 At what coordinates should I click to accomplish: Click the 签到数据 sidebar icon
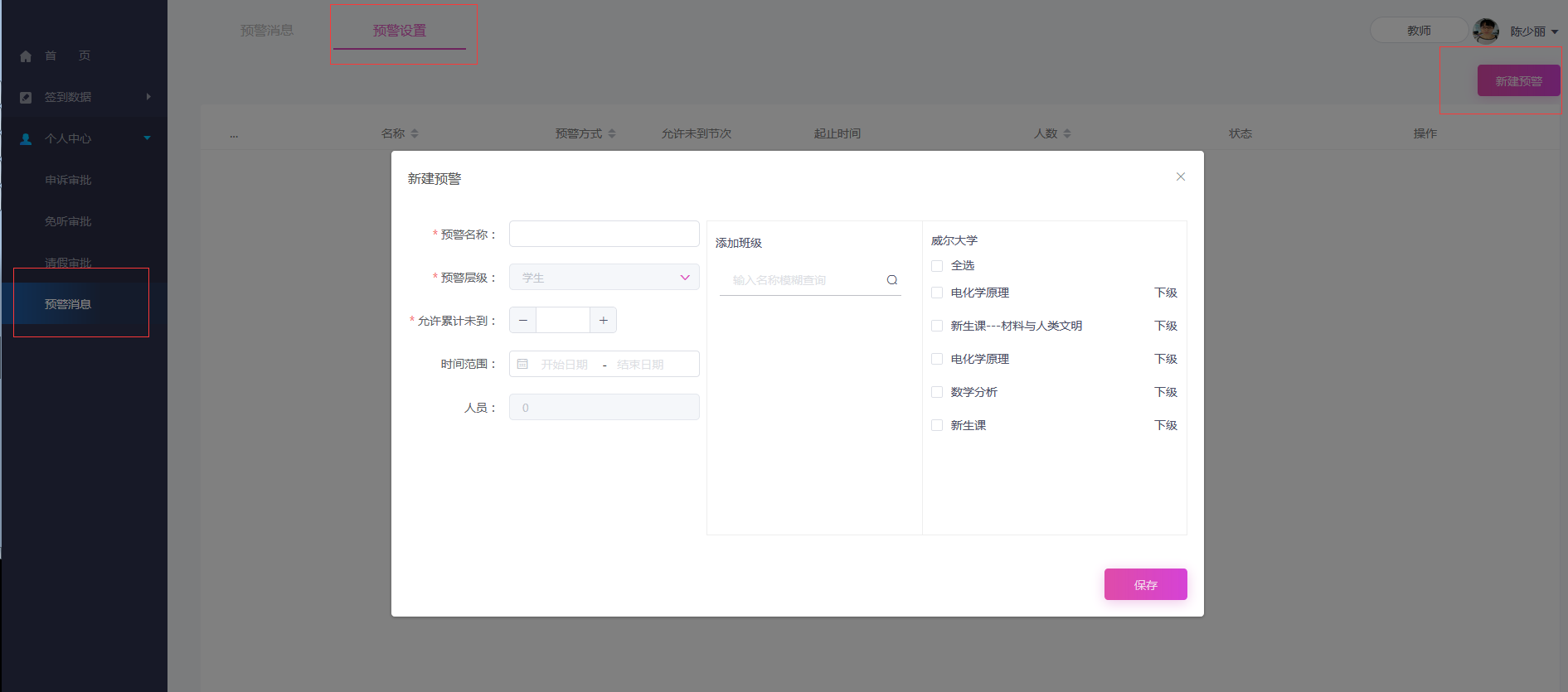coord(26,97)
